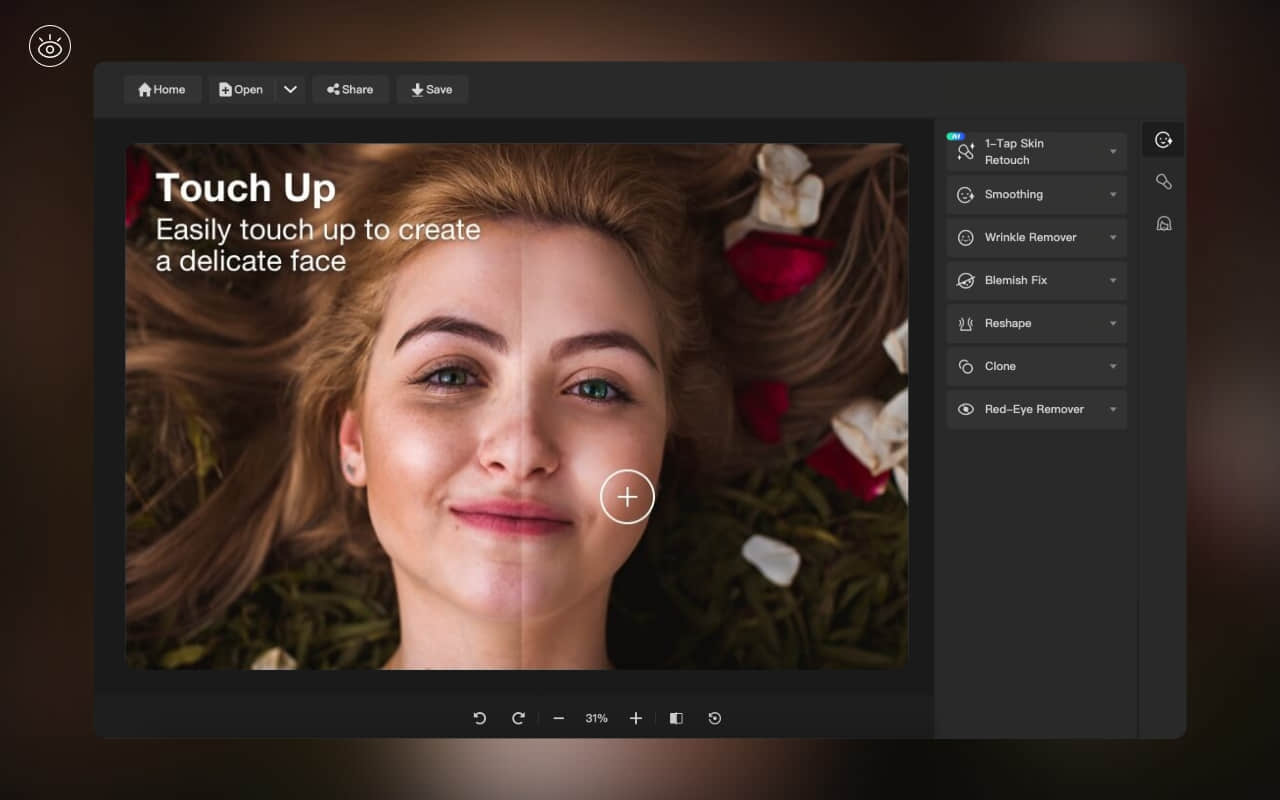Open the face retouch sidebar tab
The height and width of the screenshot is (800, 1280).
coord(1163,140)
